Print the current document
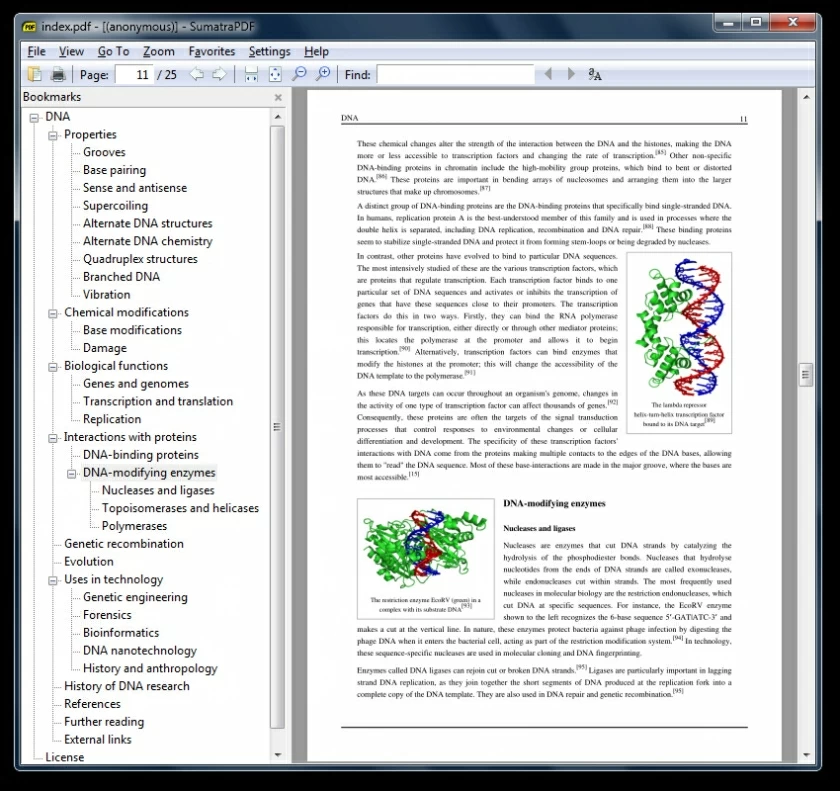This screenshot has height=791, width=840. tap(57, 74)
